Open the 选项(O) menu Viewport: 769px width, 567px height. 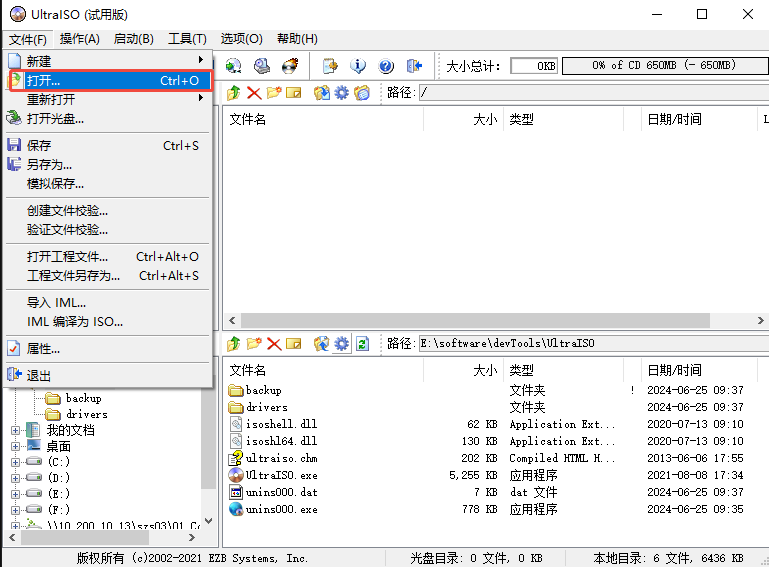(x=241, y=39)
